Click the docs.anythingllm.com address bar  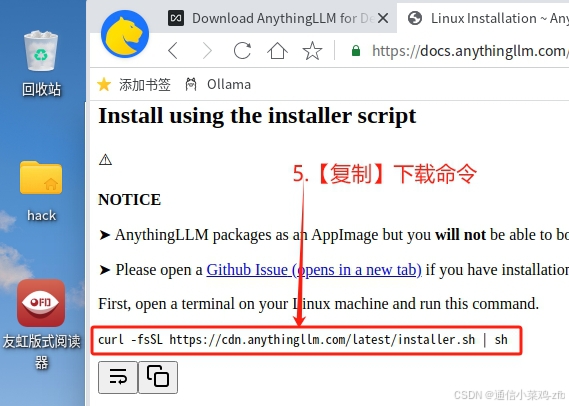pyautogui.click(x=470, y=51)
